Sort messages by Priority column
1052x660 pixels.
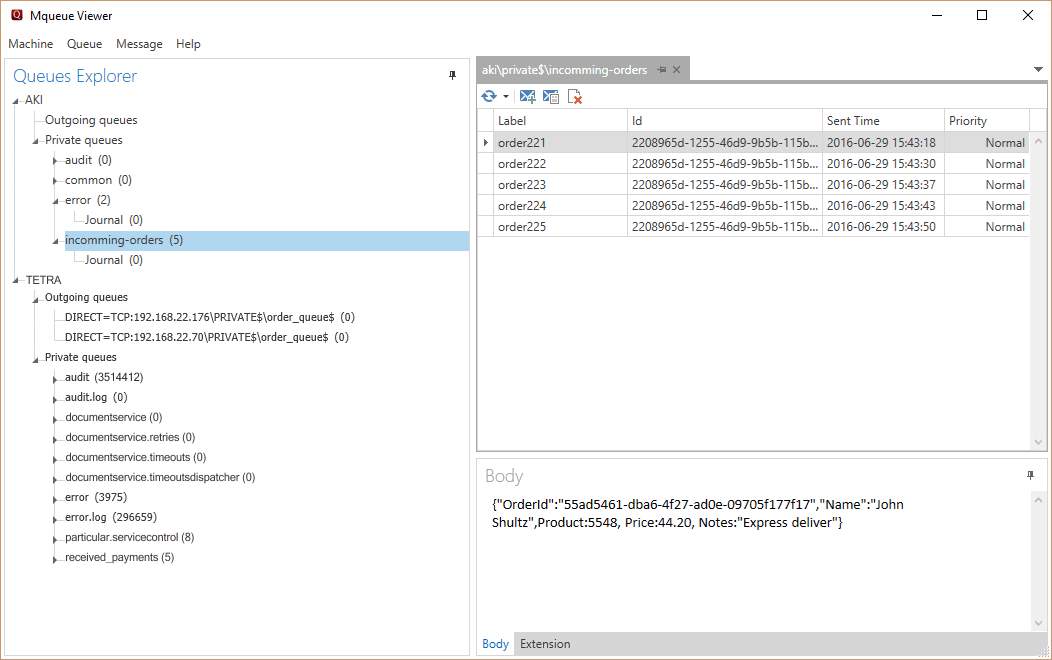[986, 121]
